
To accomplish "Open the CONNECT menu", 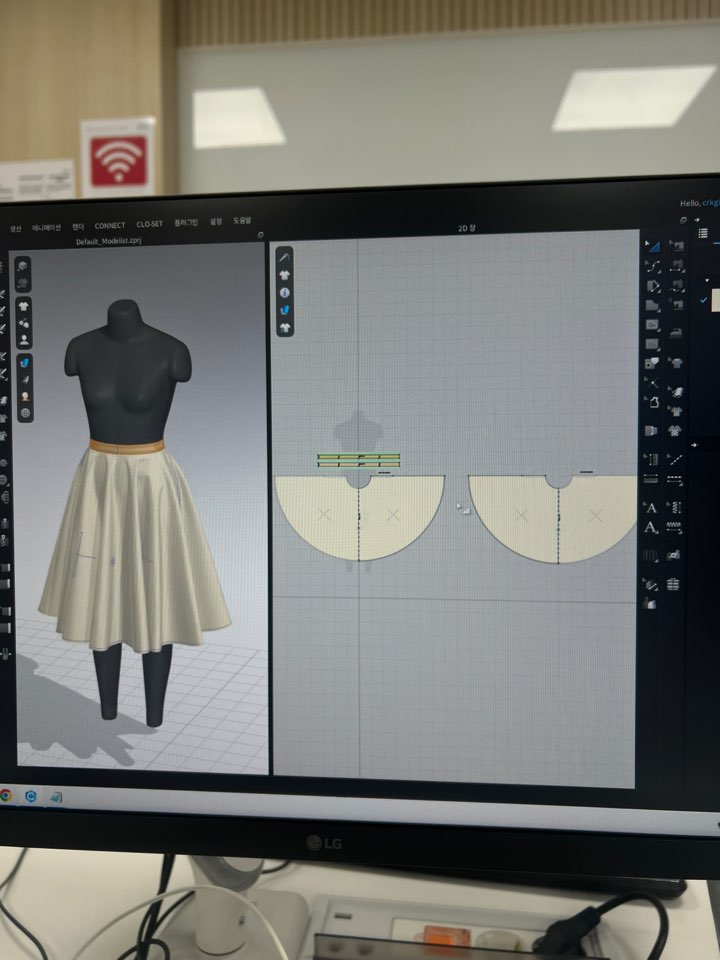I will [x=110, y=225].
